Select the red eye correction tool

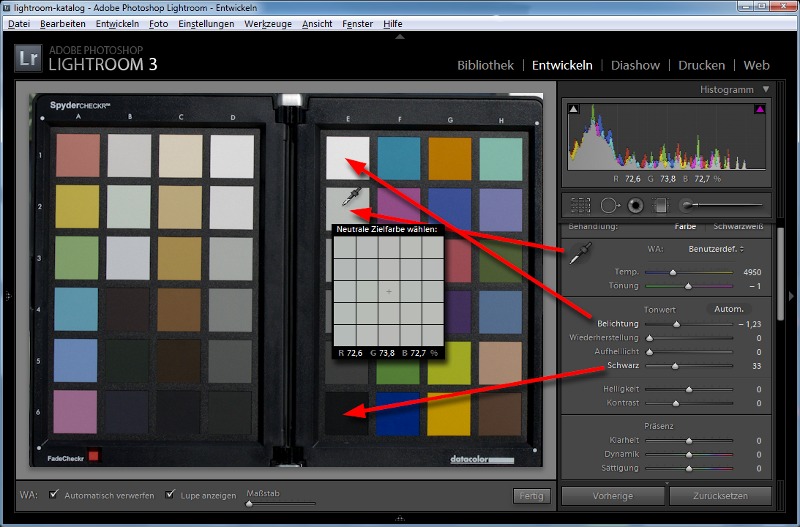coord(634,205)
